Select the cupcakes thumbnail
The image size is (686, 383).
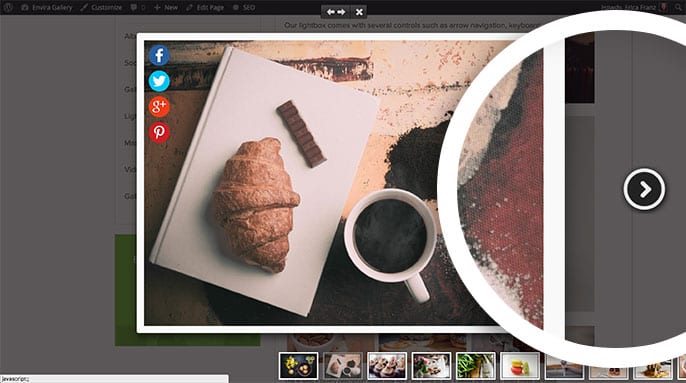[387, 365]
